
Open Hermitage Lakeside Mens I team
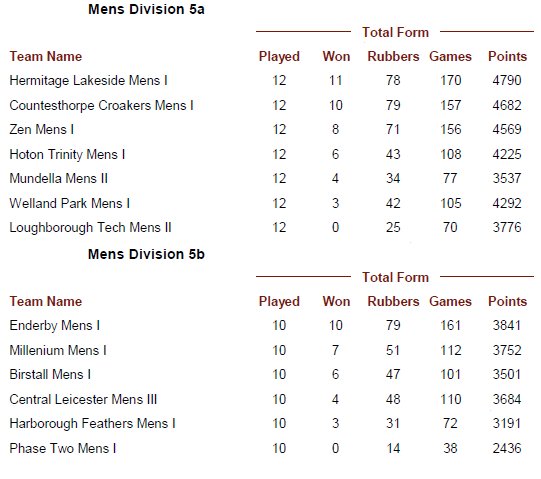[88, 81]
